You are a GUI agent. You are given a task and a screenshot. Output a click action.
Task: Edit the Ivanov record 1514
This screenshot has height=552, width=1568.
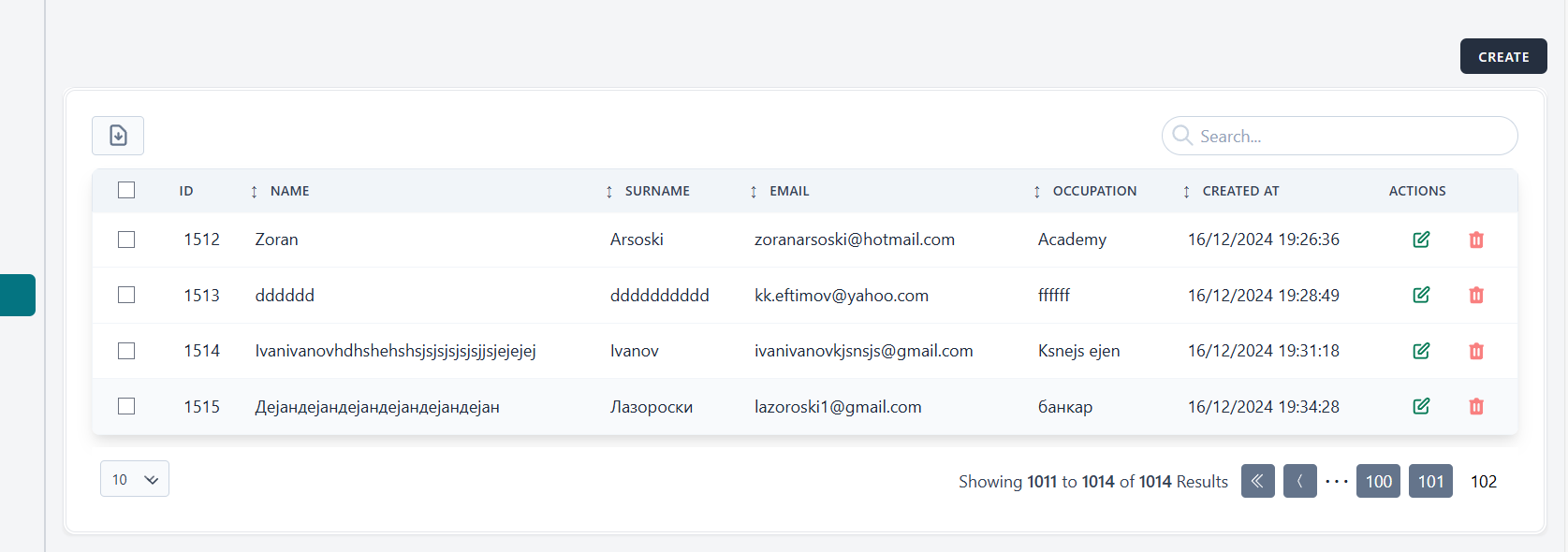(x=1420, y=351)
